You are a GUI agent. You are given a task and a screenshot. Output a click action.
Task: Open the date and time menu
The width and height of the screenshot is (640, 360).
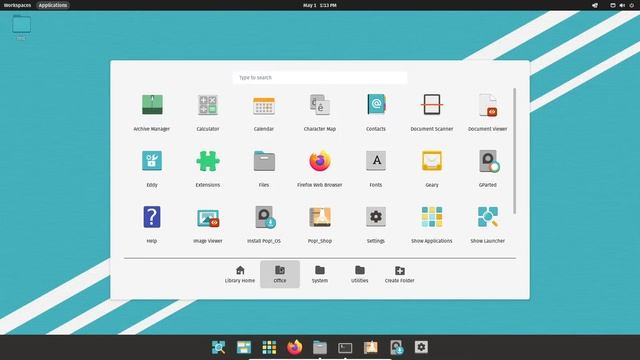pos(320,5)
